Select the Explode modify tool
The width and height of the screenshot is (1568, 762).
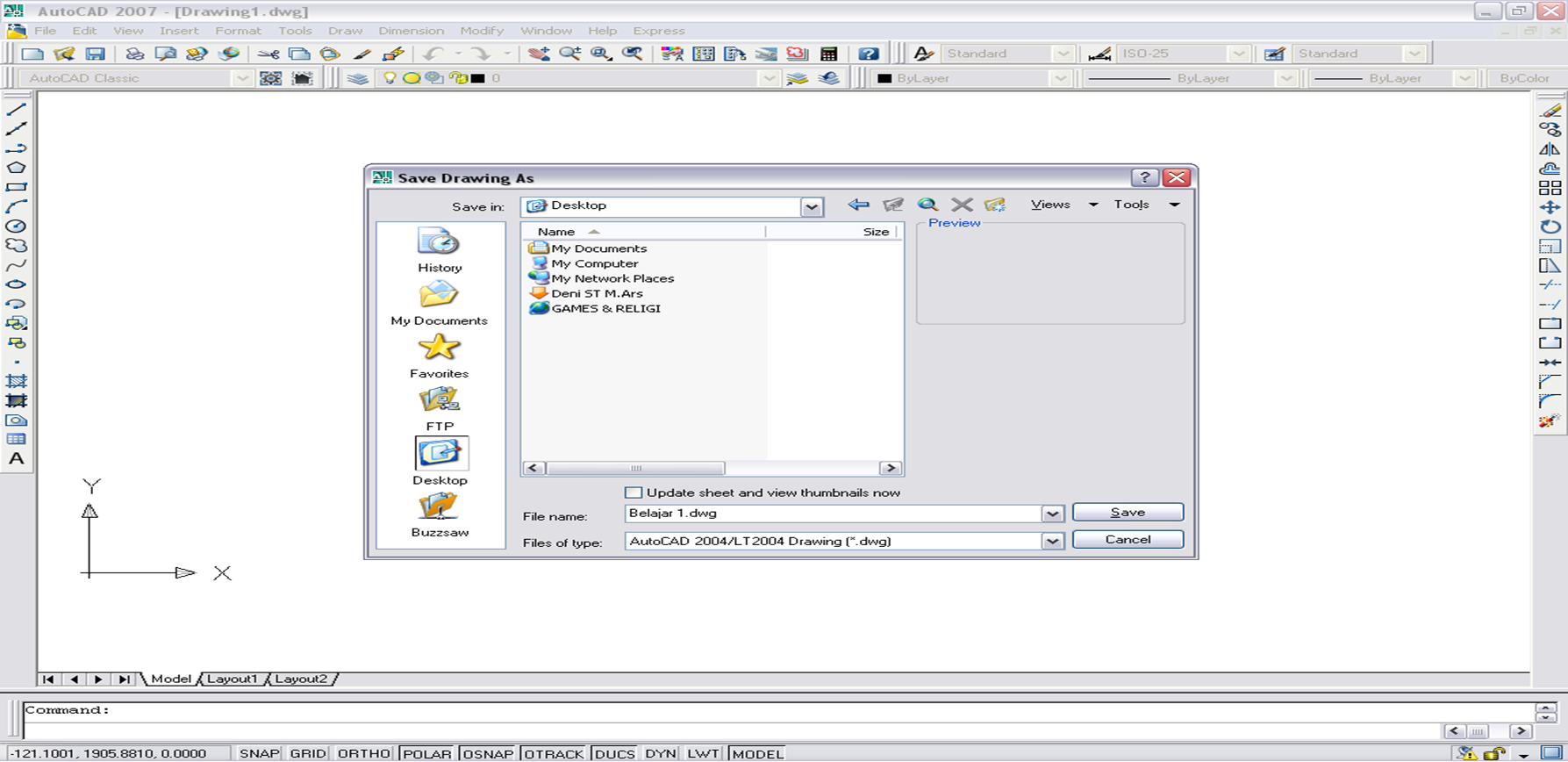click(x=1550, y=421)
